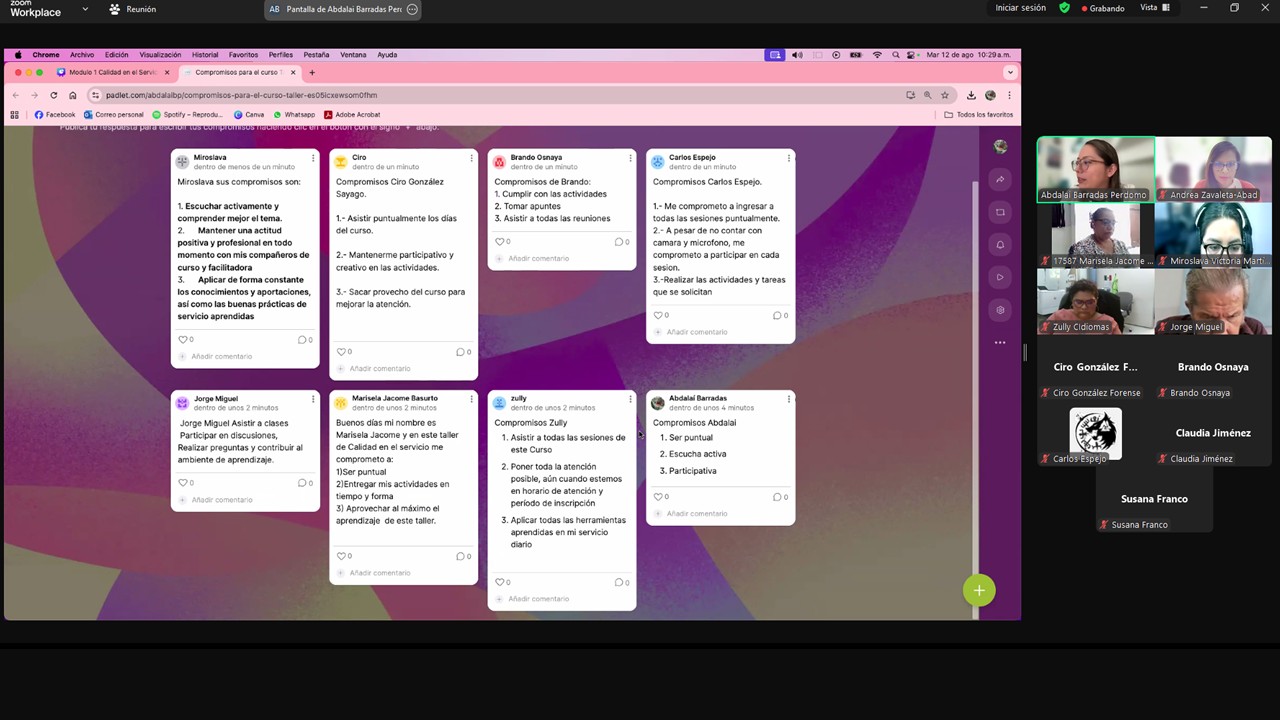This screenshot has height=720, width=1280.
Task: Switch to Modulo 1 Calidad browser tab
Action: pyautogui.click(x=112, y=73)
